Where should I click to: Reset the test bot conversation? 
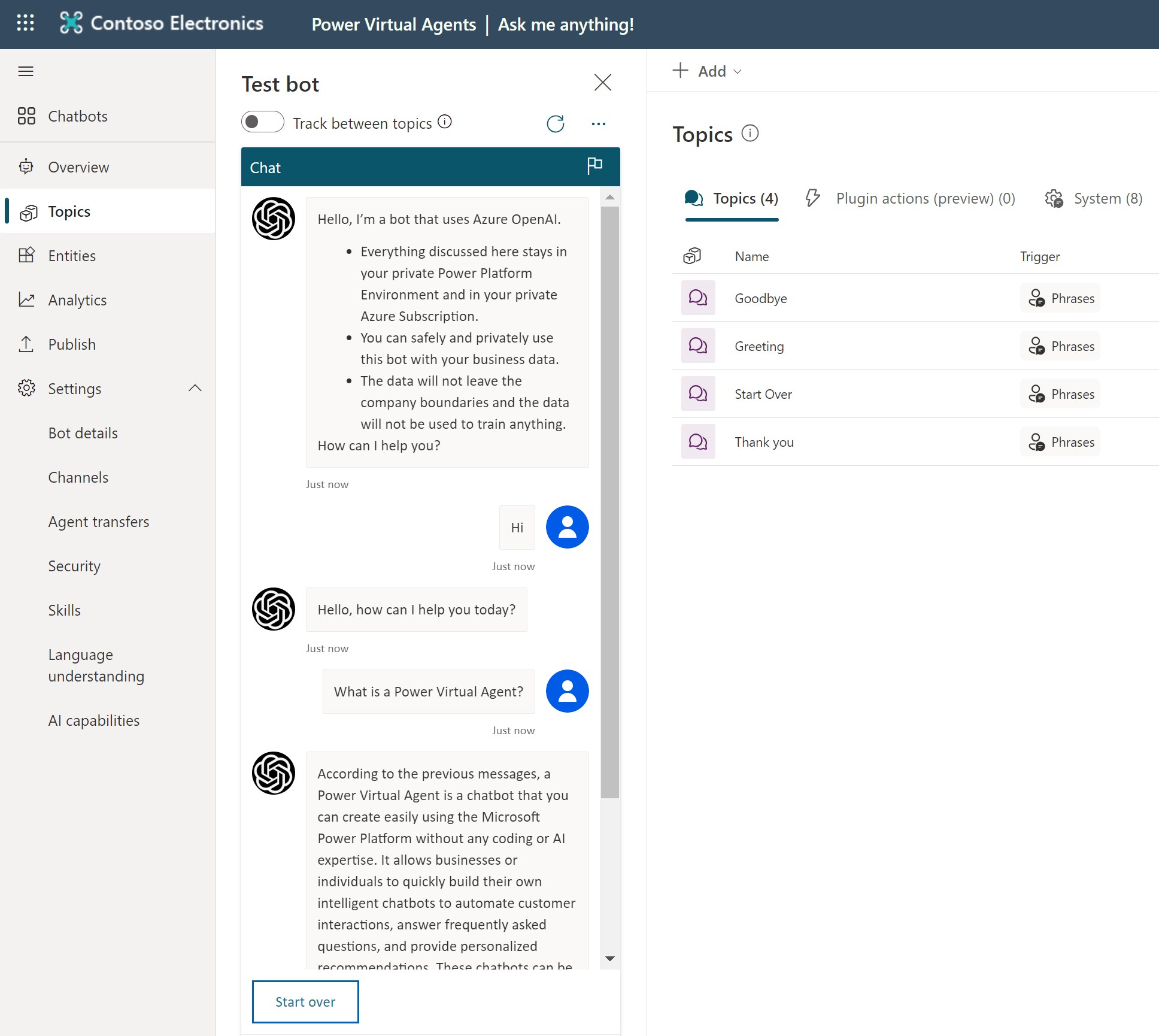556,123
